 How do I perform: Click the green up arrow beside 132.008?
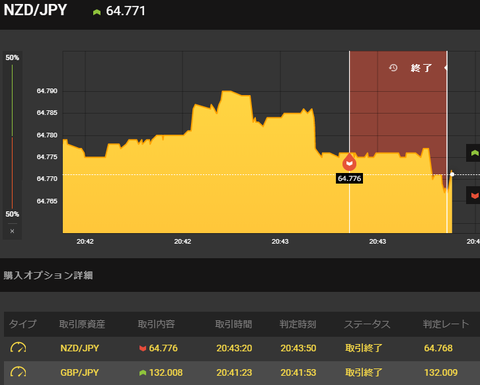point(143,373)
